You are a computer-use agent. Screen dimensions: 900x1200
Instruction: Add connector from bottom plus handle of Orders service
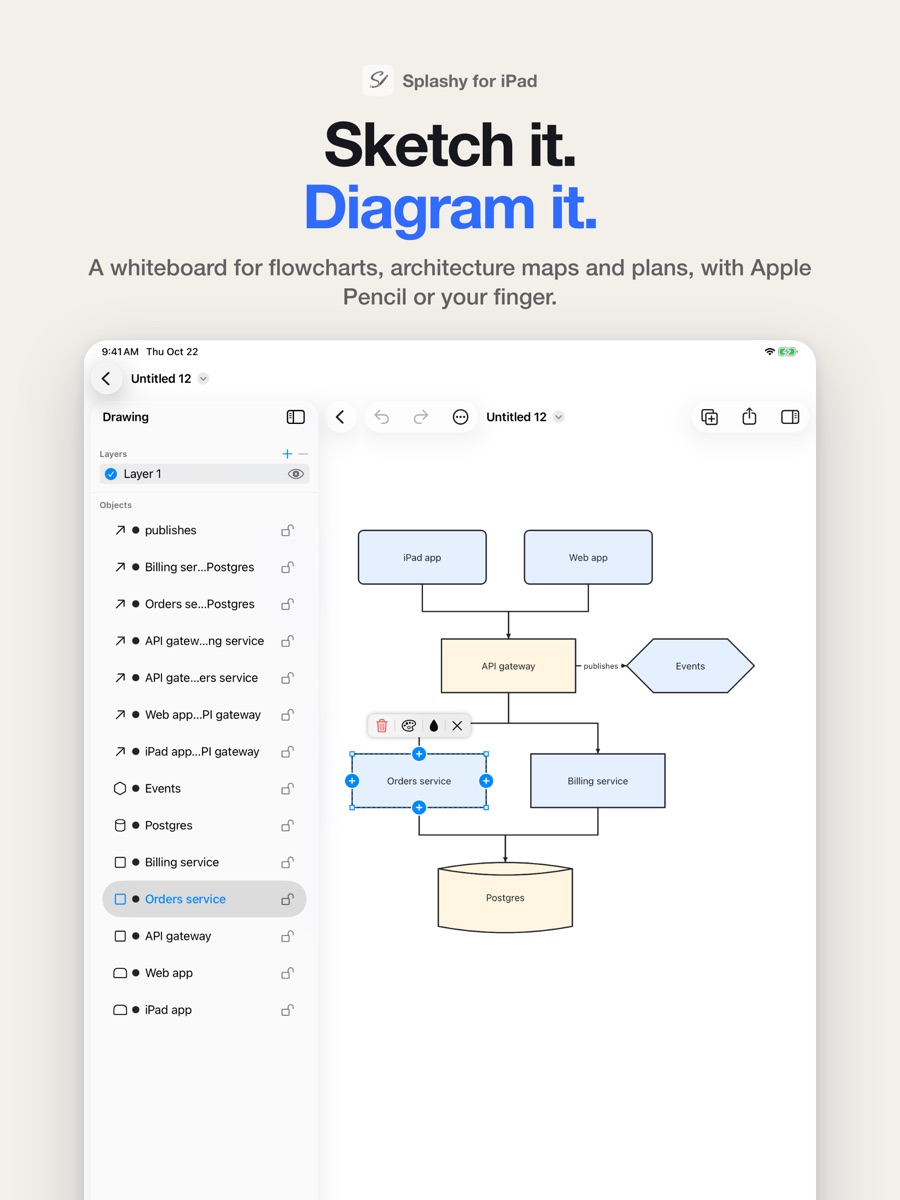[x=419, y=807]
